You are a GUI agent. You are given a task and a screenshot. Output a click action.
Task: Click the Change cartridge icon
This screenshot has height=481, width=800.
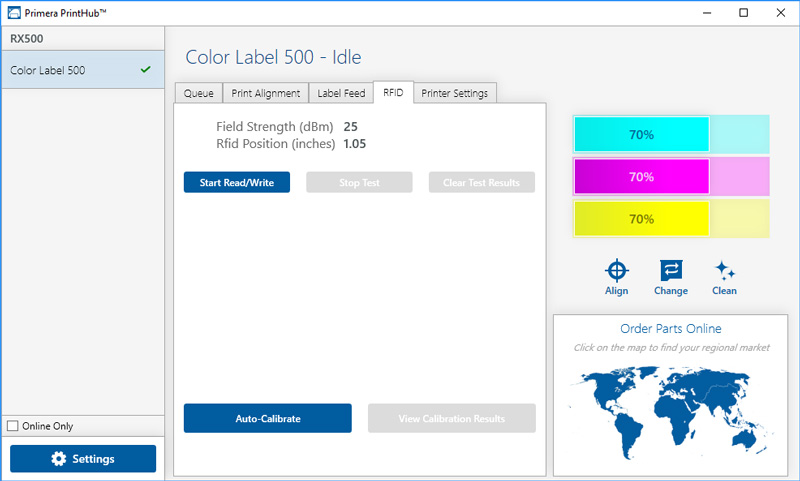click(671, 270)
